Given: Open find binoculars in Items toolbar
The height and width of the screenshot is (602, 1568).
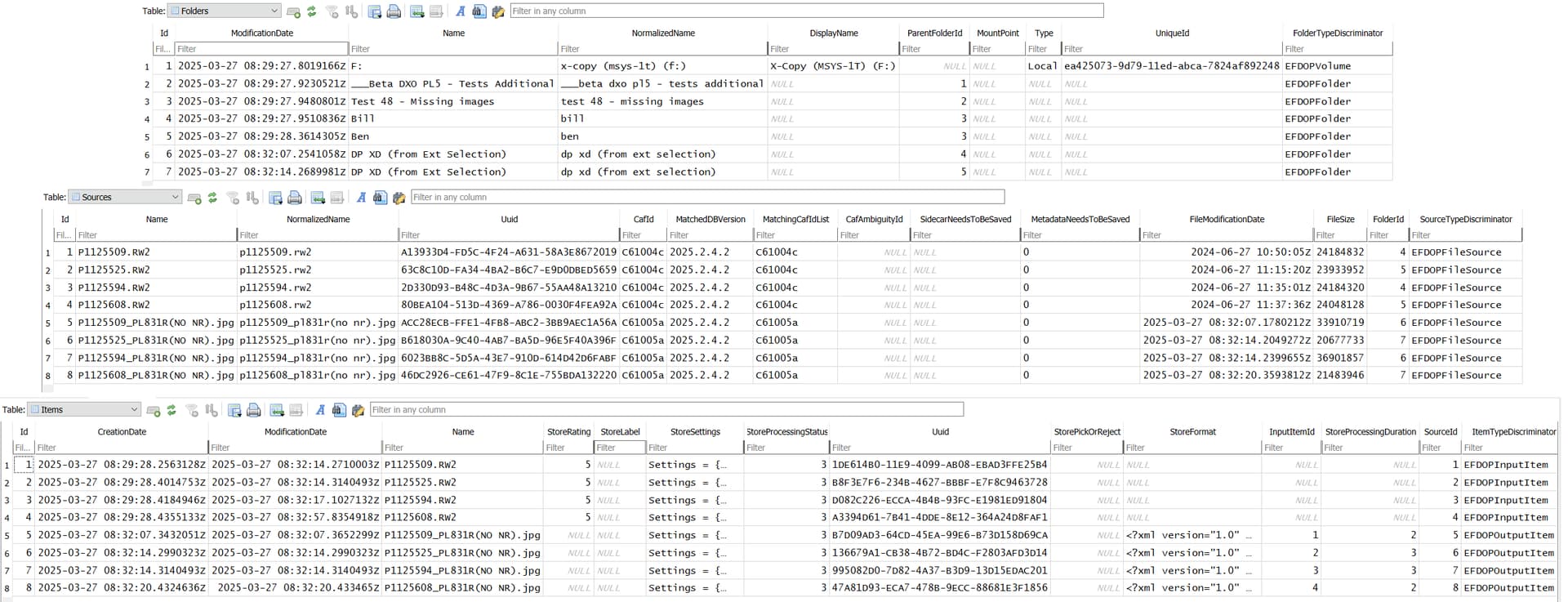Looking at the screenshot, I should [339, 410].
